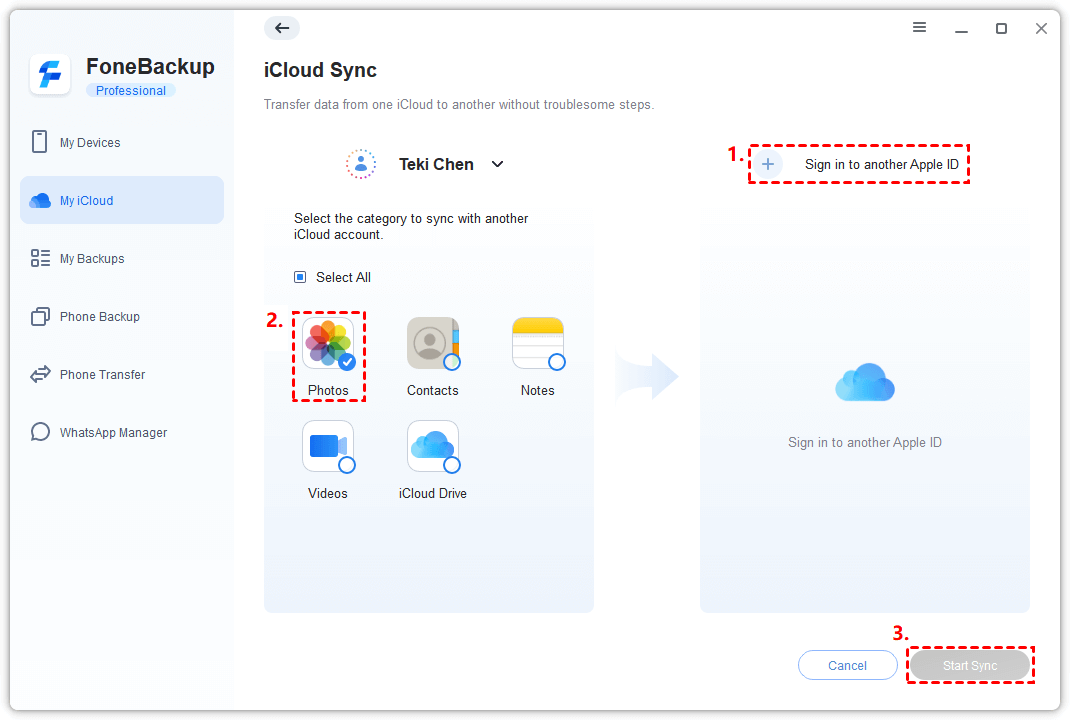Image resolution: width=1070 pixels, height=720 pixels.
Task: Toggle the Select All checkbox
Action: tap(300, 277)
